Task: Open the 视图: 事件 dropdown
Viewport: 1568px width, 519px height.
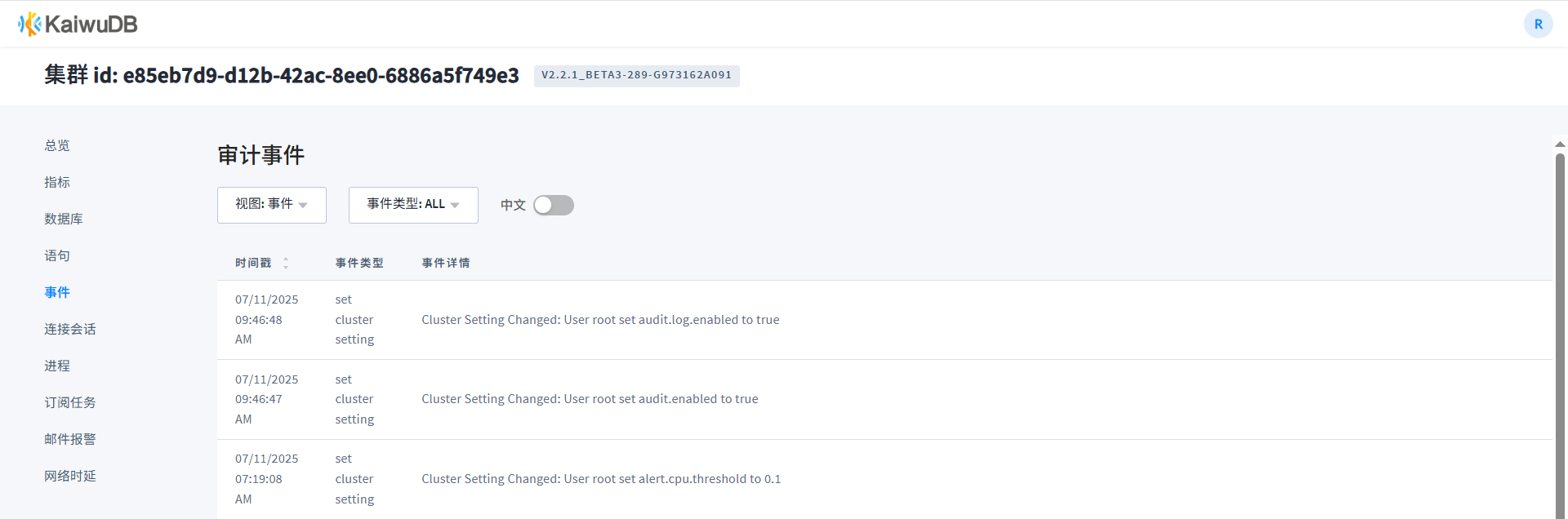Action: [x=272, y=205]
